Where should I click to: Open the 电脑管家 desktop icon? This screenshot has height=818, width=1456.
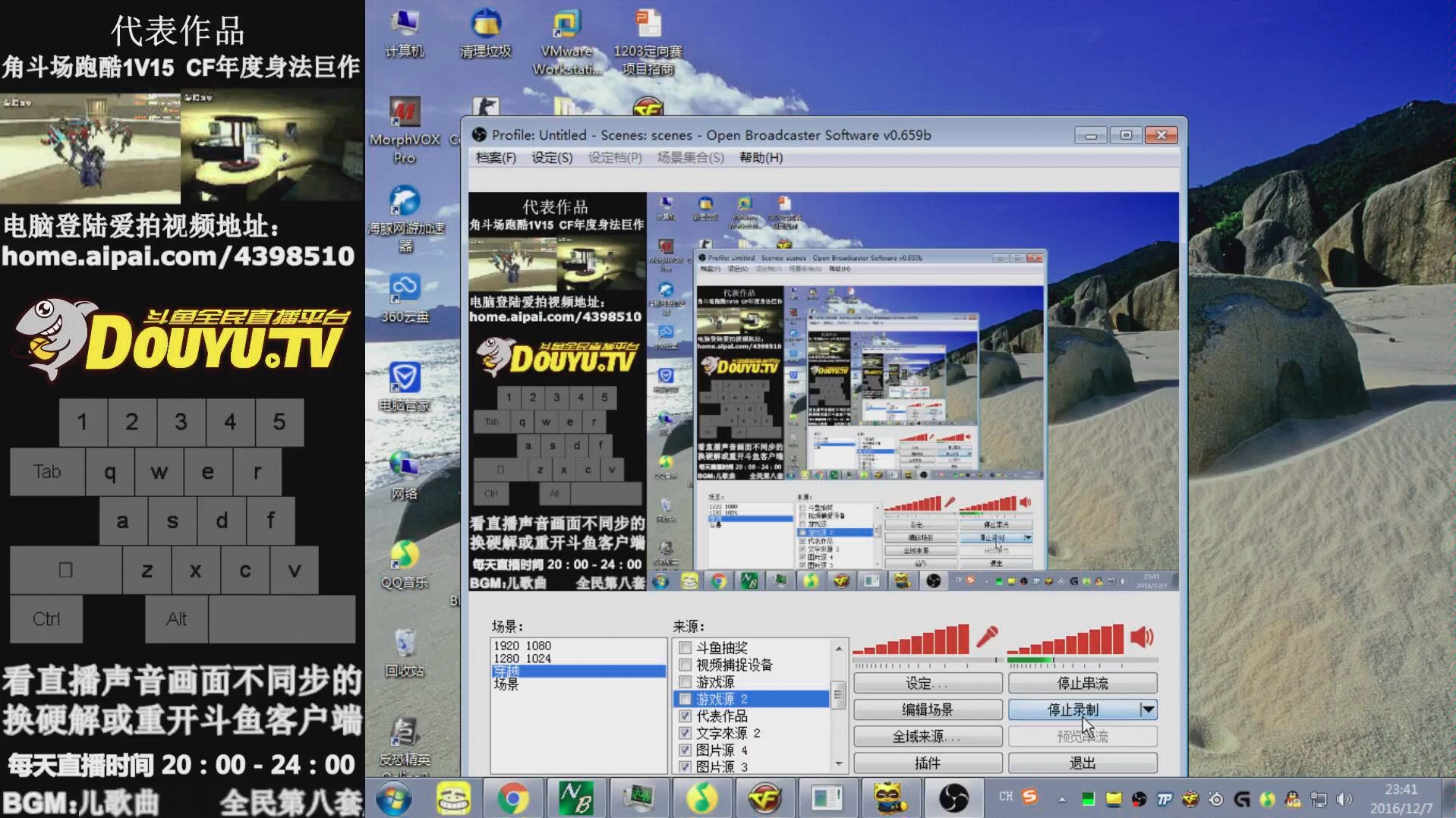(405, 387)
